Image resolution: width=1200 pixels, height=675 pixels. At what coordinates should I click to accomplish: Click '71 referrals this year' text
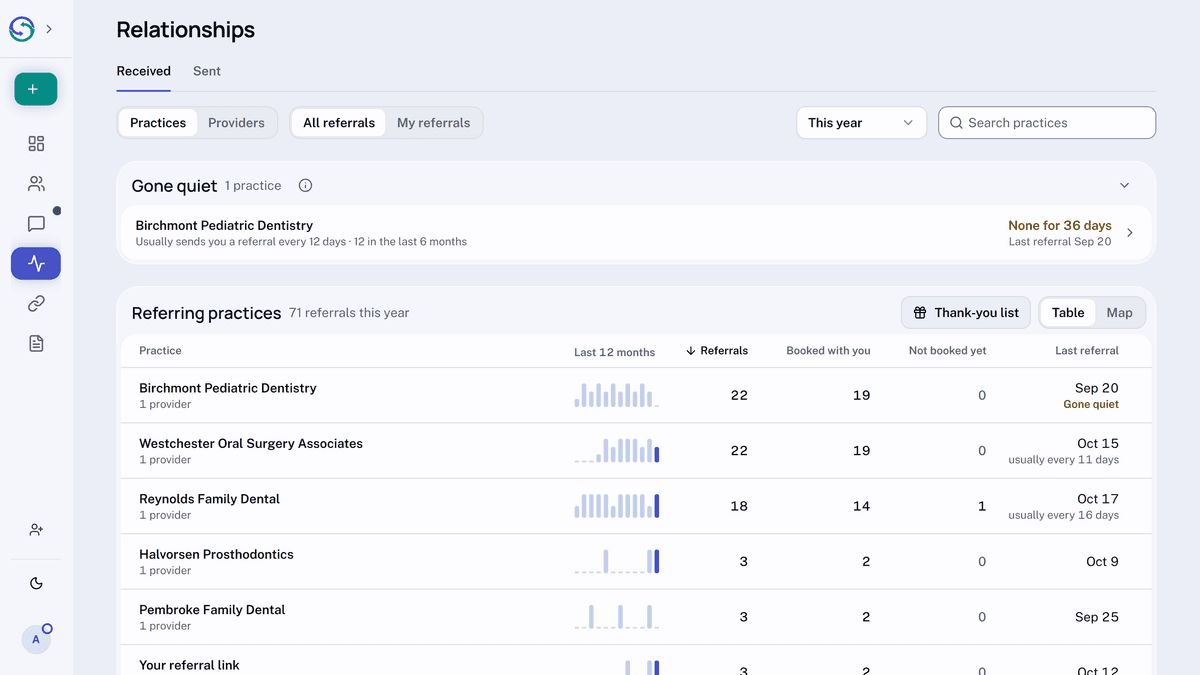(349, 313)
